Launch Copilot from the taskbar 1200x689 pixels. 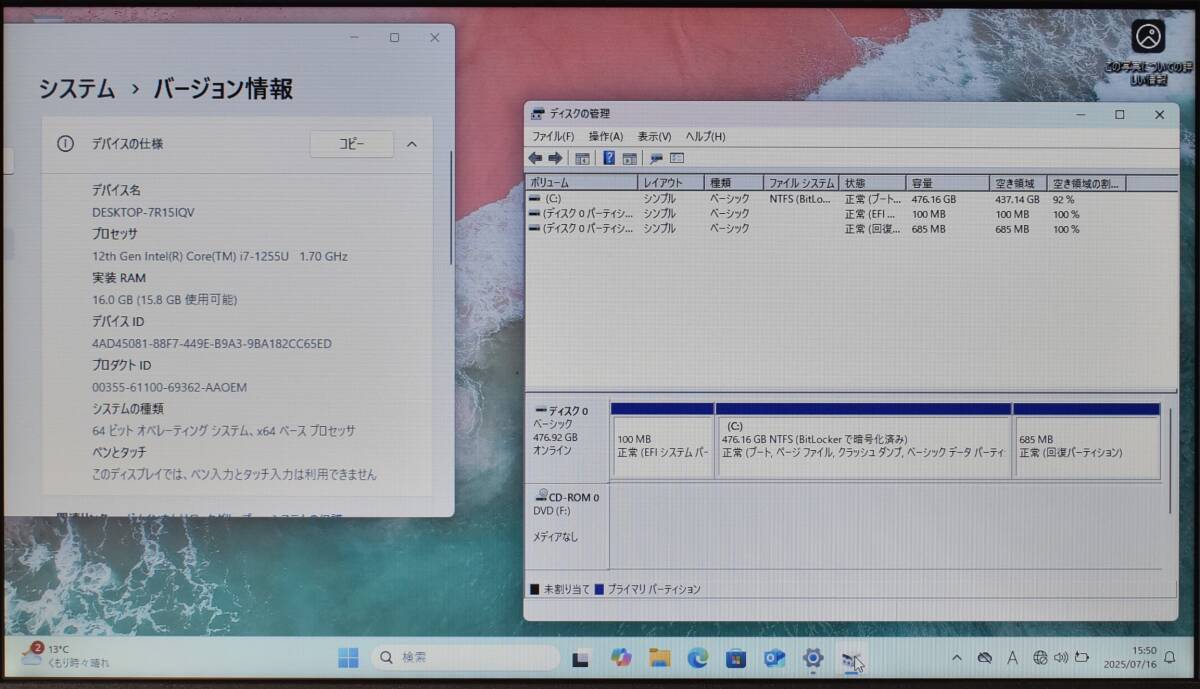(621, 657)
